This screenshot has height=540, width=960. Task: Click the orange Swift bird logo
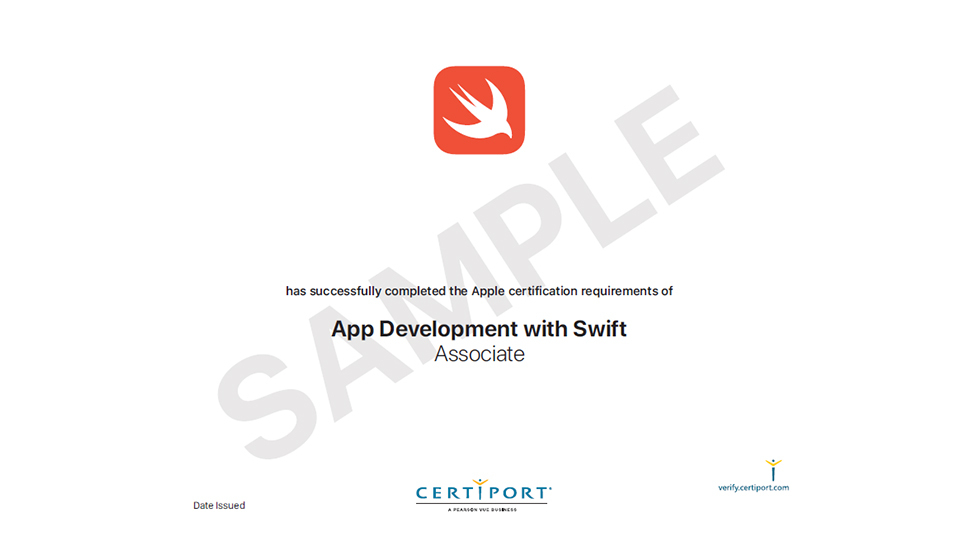pyautogui.click(x=479, y=110)
